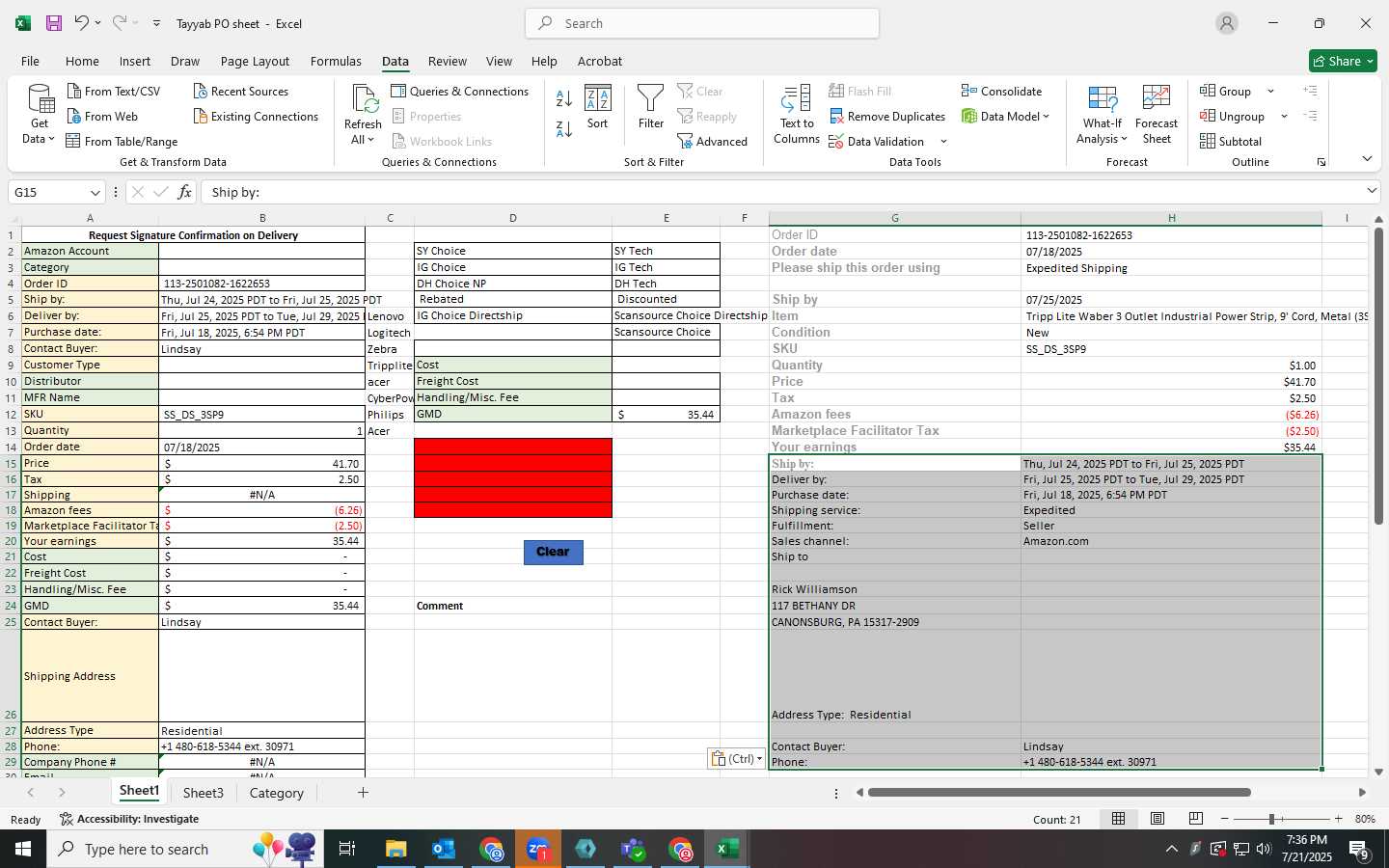This screenshot has height=868, width=1389.
Task: Expand the formula bar
Action: click(1372, 191)
